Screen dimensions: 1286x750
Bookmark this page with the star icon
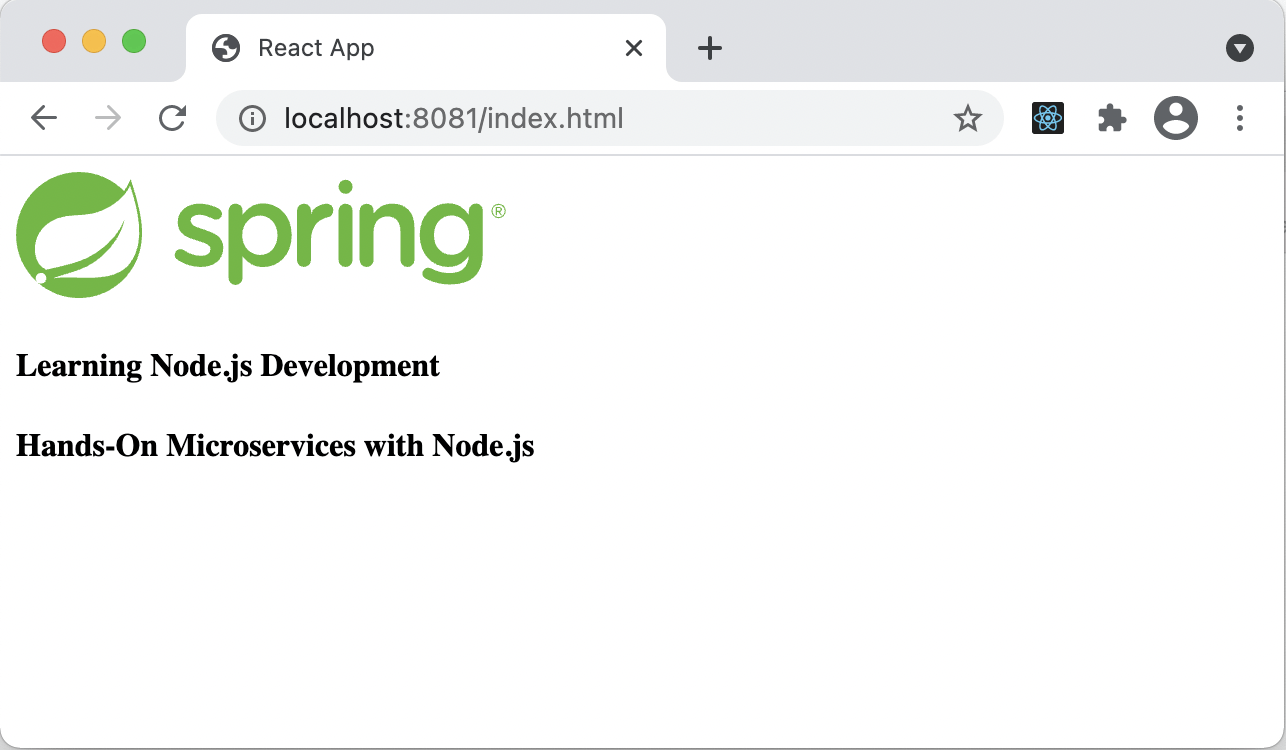pyautogui.click(x=967, y=119)
